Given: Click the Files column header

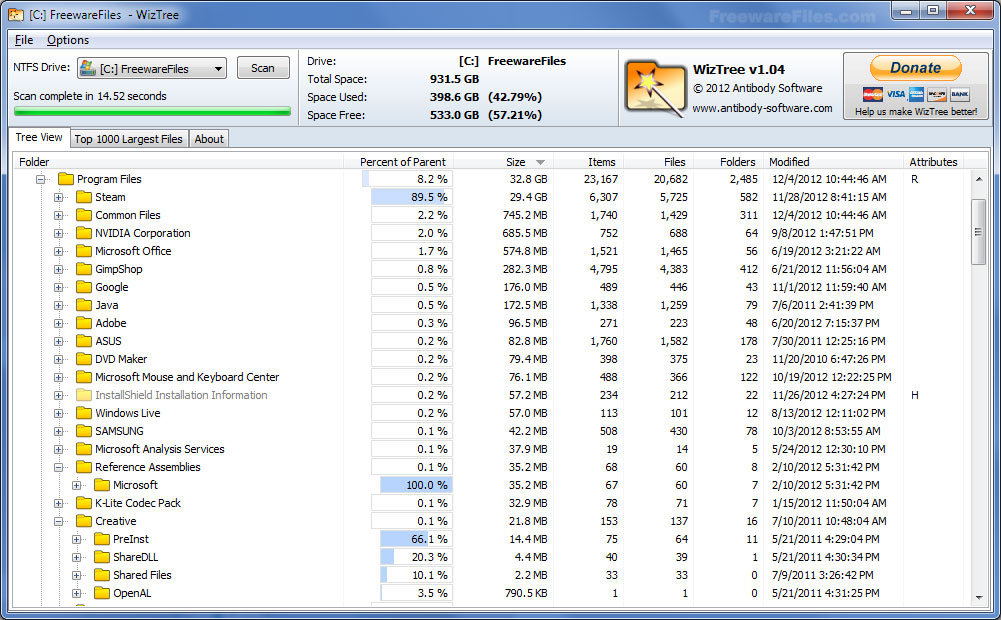Looking at the screenshot, I should [x=659, y=162].
